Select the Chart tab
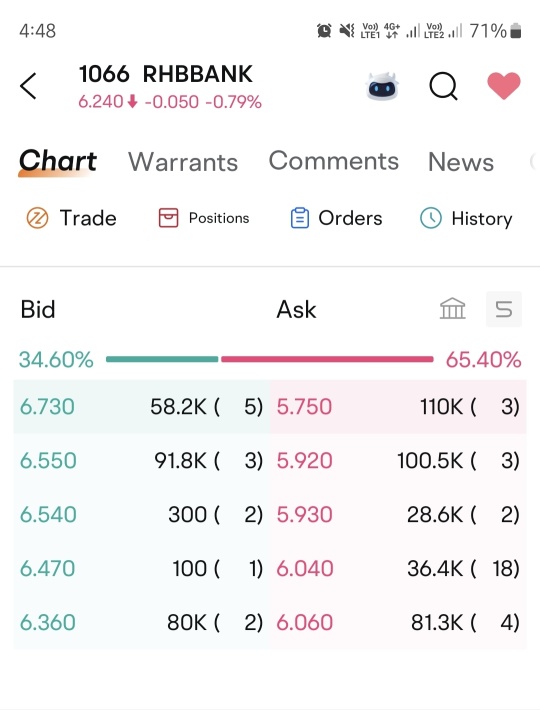This screenshot has width=540, height=717. (x=58, y=161)
